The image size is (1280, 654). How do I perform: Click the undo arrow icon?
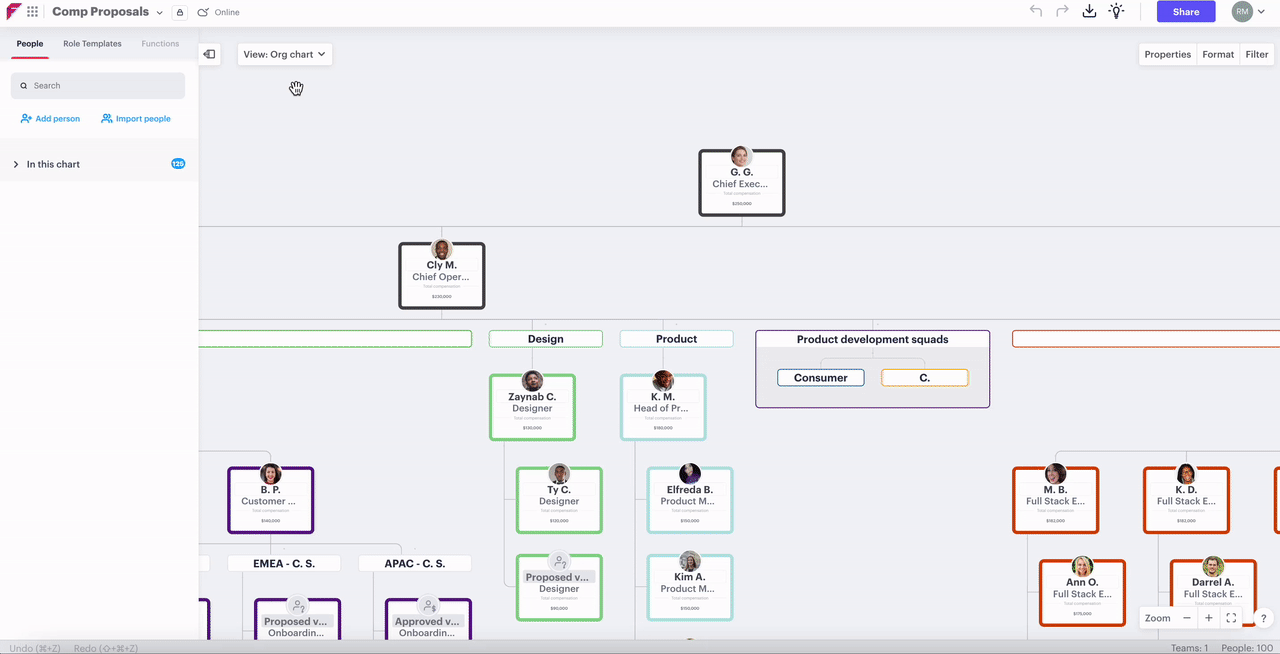(1036, 12)
